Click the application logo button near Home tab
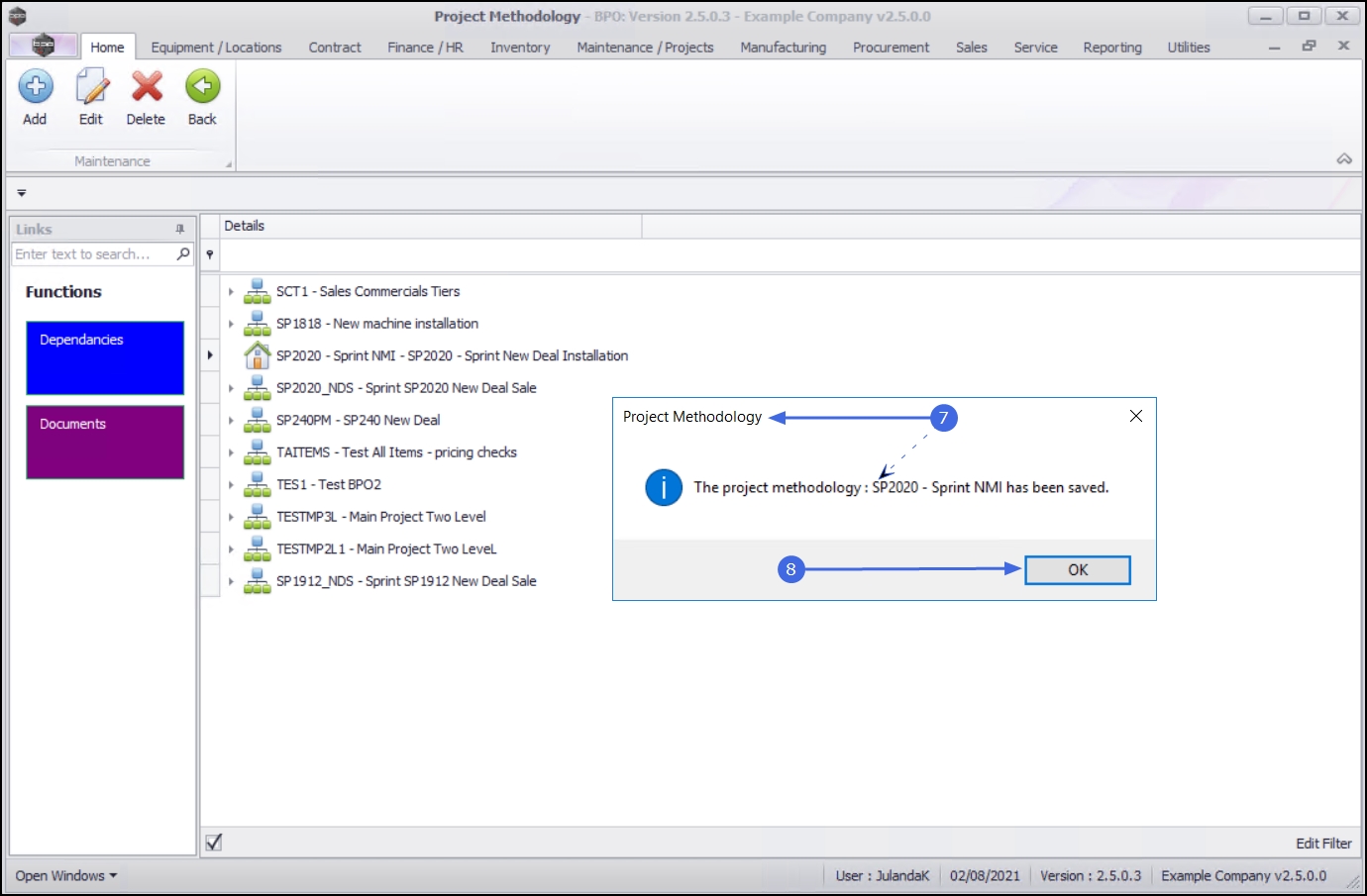The width and height of the screenshot is (1367, 896). coord(43,46)
